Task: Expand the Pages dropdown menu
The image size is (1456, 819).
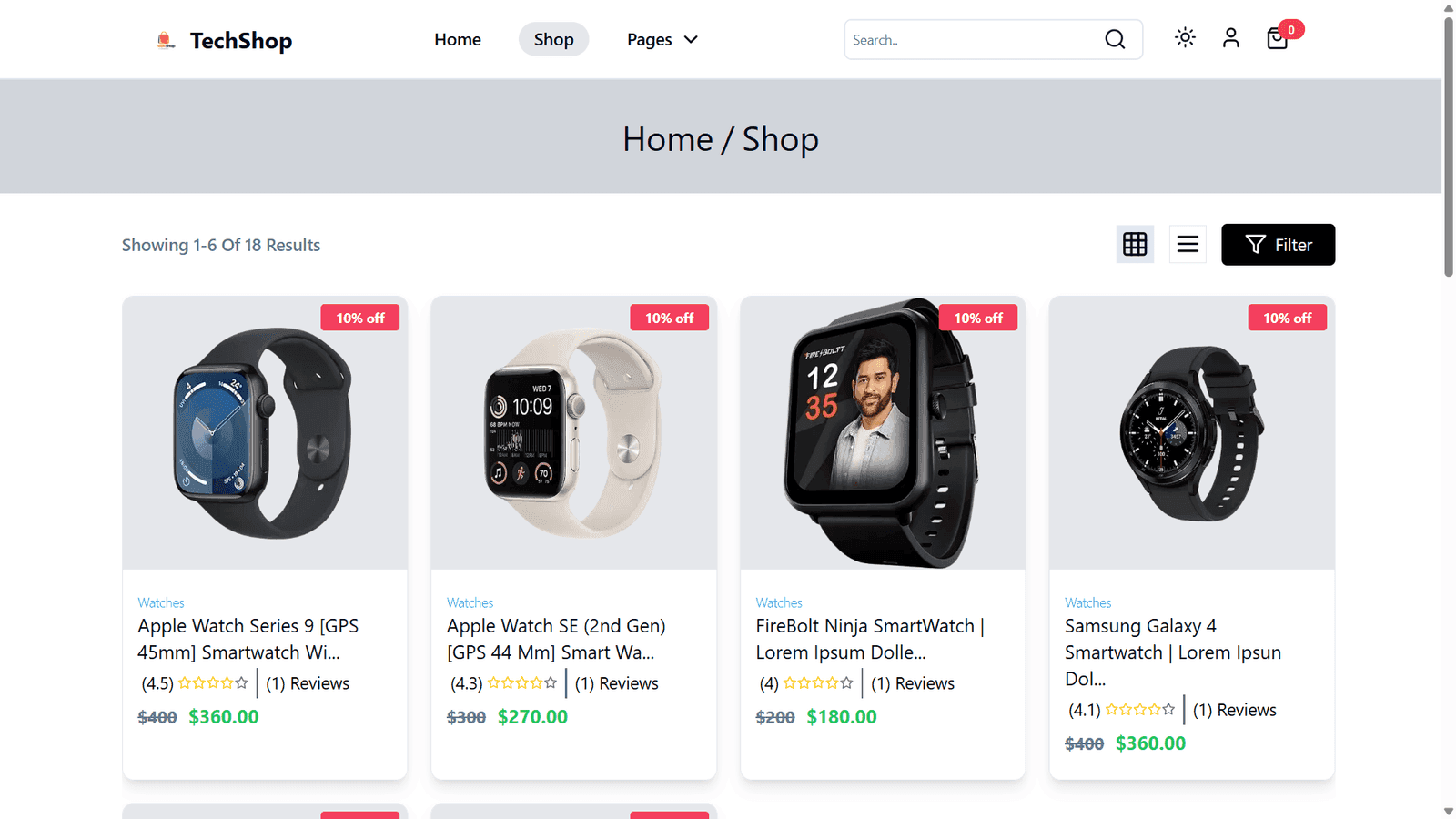Action: click(x=662, y=39)
